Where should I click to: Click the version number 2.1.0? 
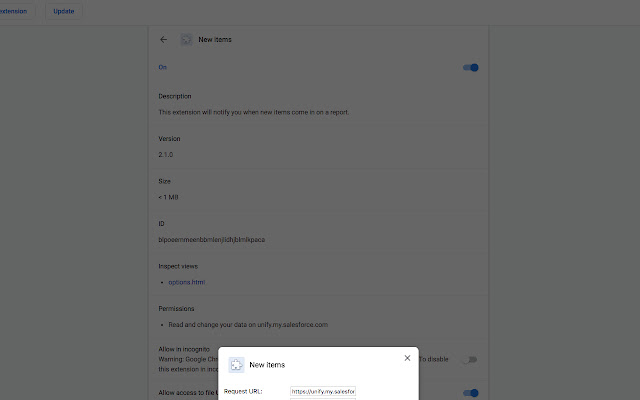pos(166,155)
